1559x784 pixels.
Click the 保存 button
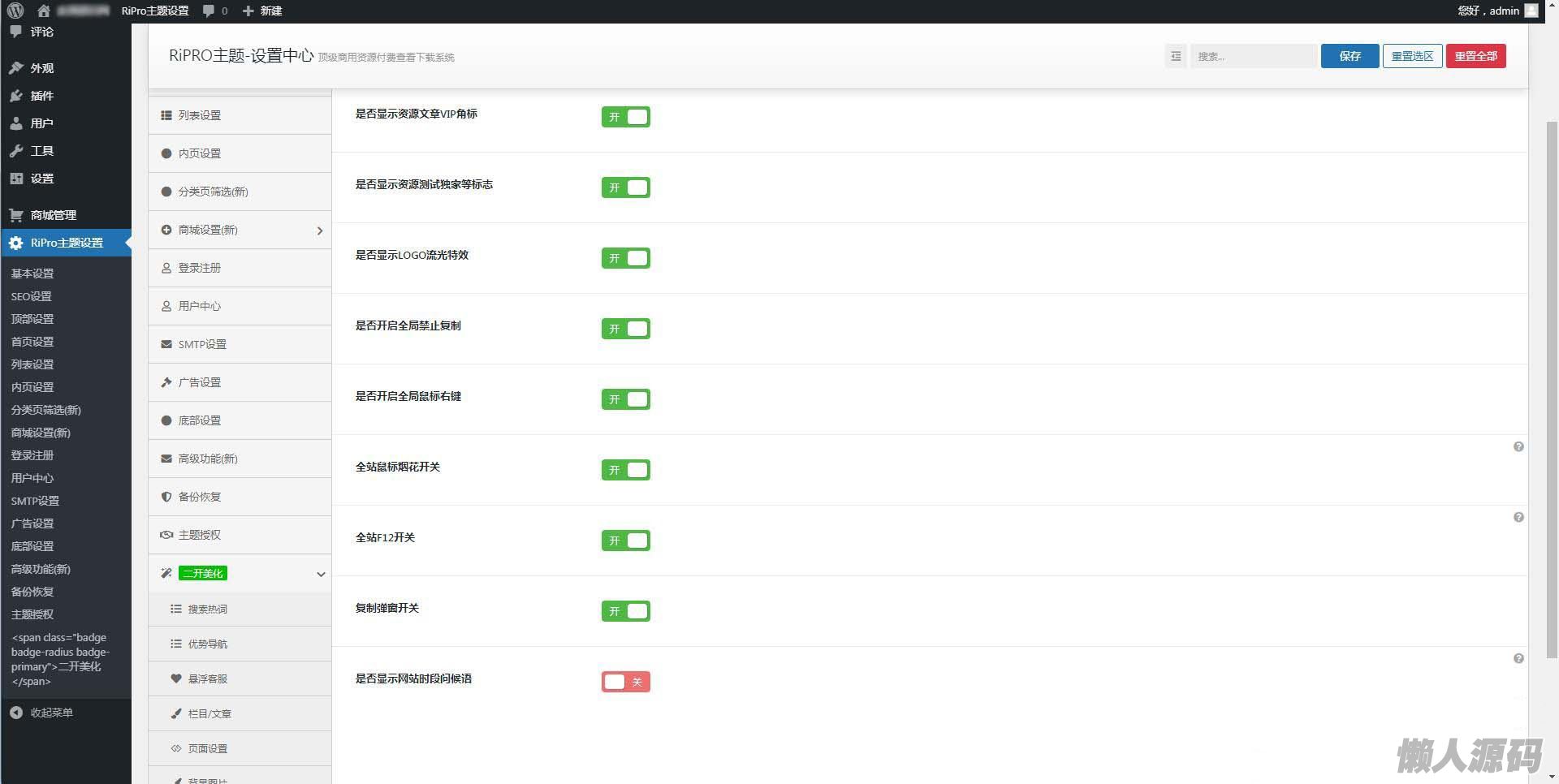[1350, 56]
